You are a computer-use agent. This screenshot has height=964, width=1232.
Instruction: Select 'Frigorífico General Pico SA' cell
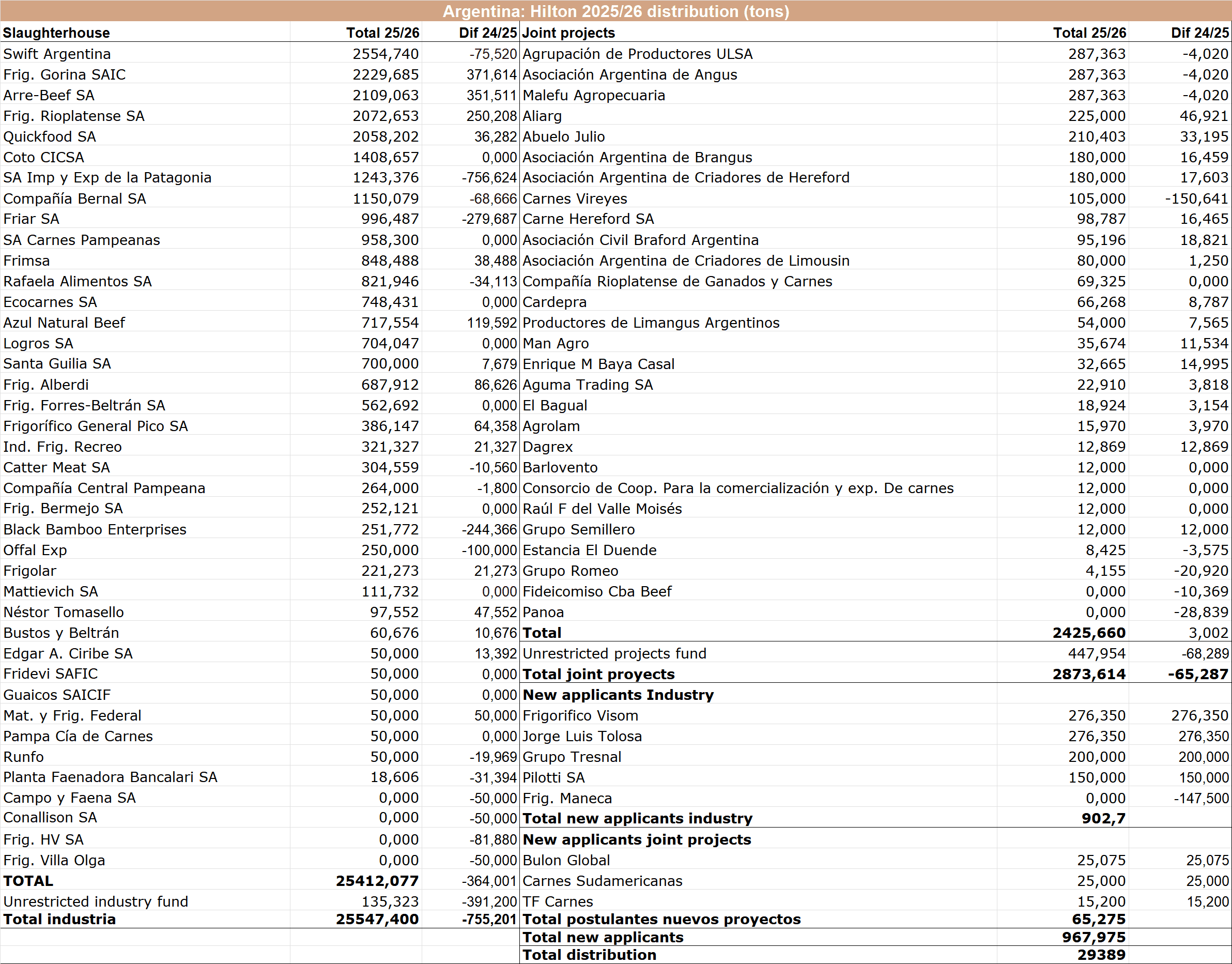point(96,426)
